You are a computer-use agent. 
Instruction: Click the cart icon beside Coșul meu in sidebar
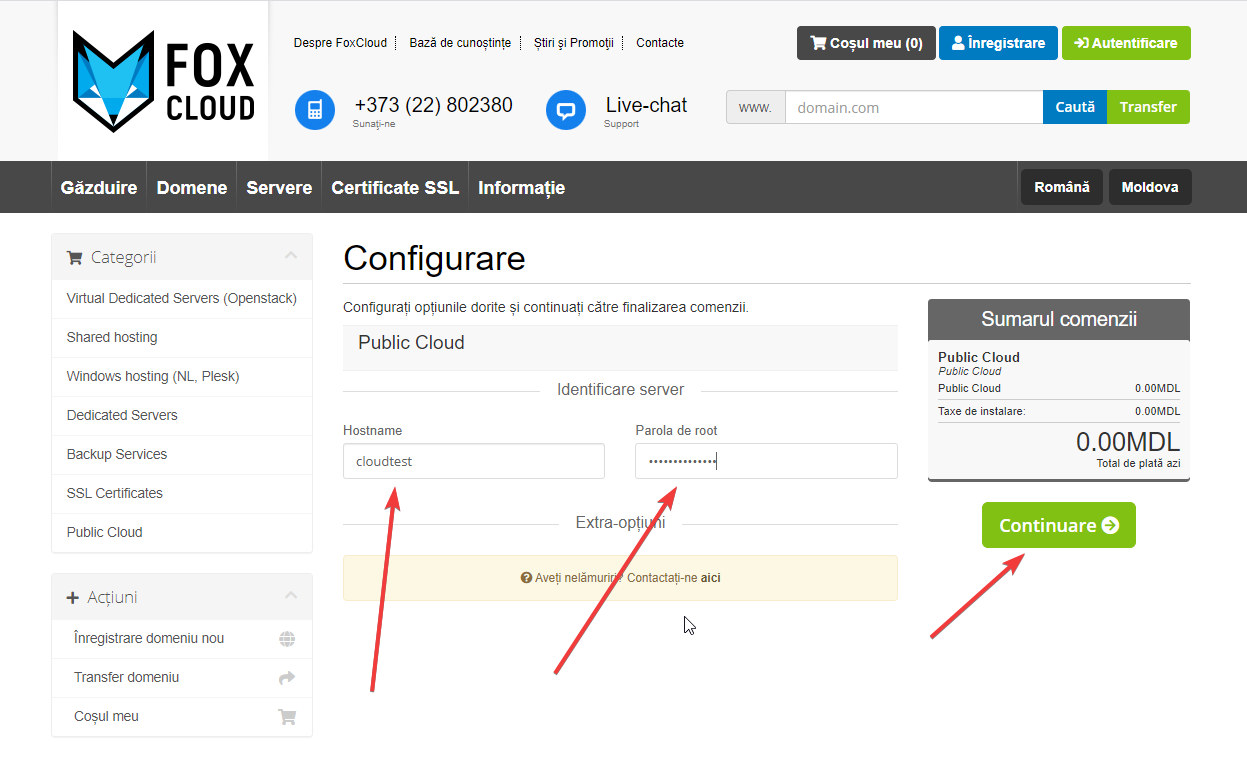pyautogui.click(x=287, y=717)
